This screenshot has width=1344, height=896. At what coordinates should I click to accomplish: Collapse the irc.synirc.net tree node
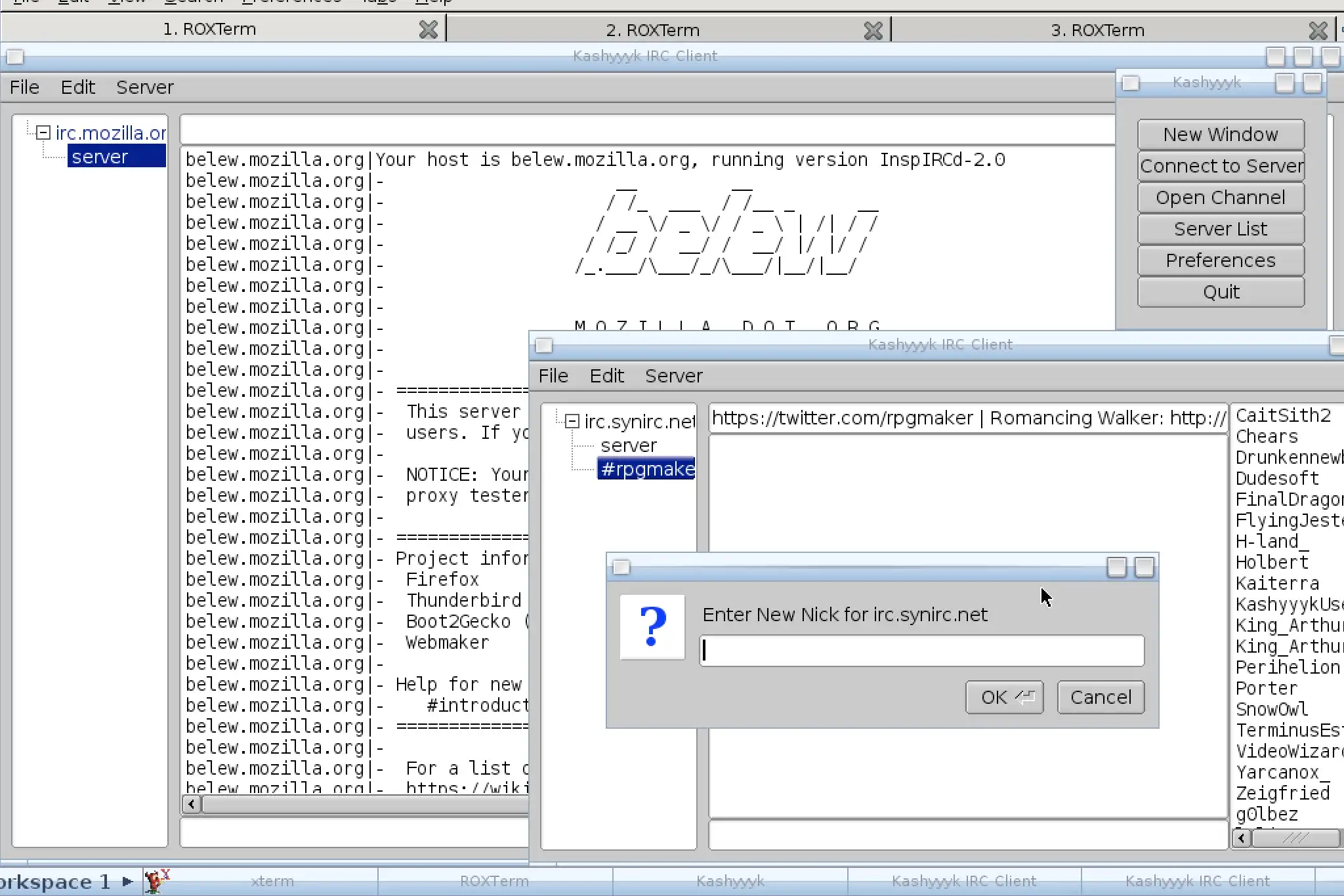pos(572,421)
